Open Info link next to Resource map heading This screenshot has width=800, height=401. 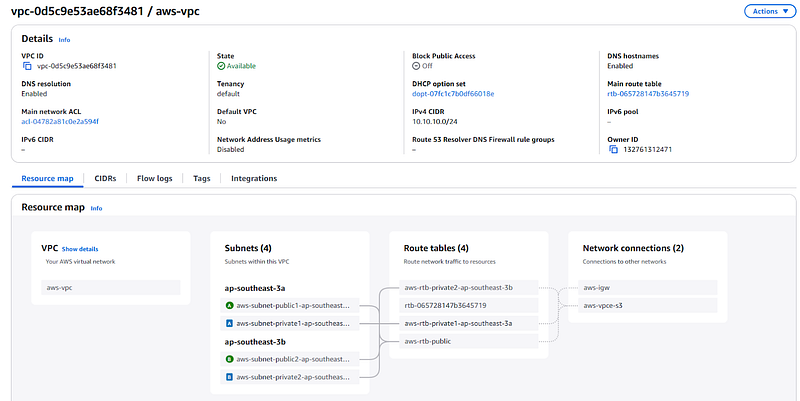click(x=96, y=208)
